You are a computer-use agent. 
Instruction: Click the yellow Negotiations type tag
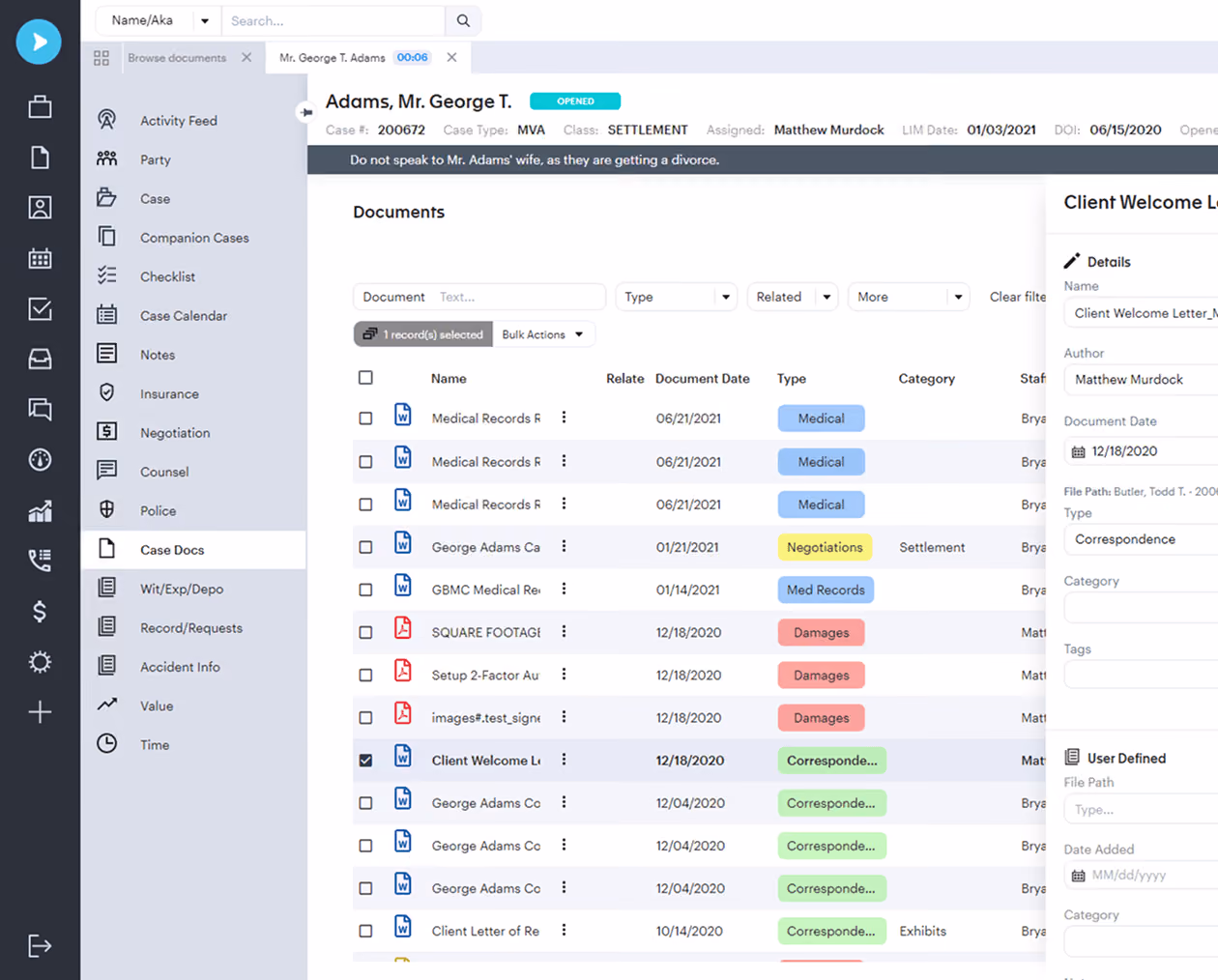pos(825,547)
